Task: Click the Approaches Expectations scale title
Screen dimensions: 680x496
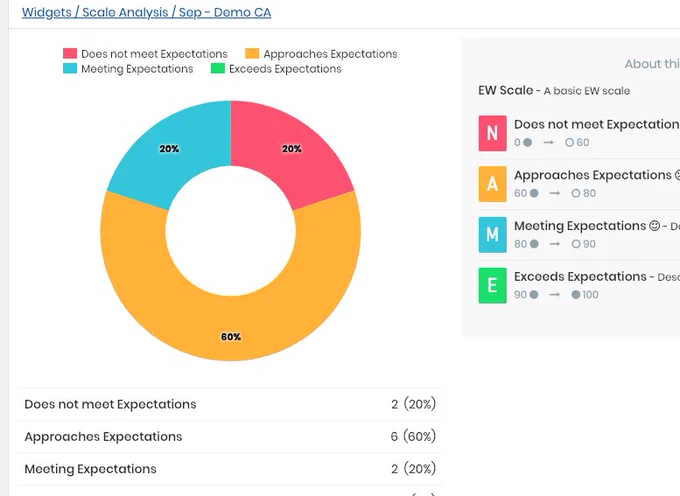Action: point(593,175)
